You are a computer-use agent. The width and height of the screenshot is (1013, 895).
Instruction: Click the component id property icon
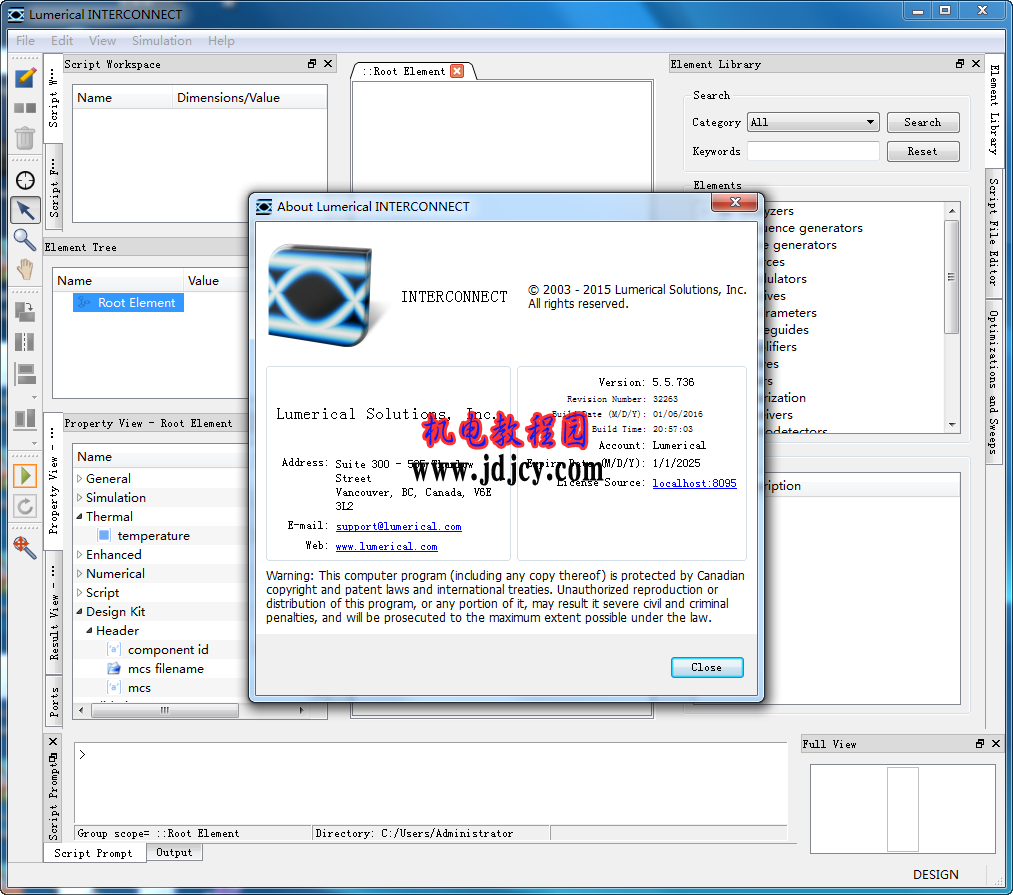tap(114, 649)
